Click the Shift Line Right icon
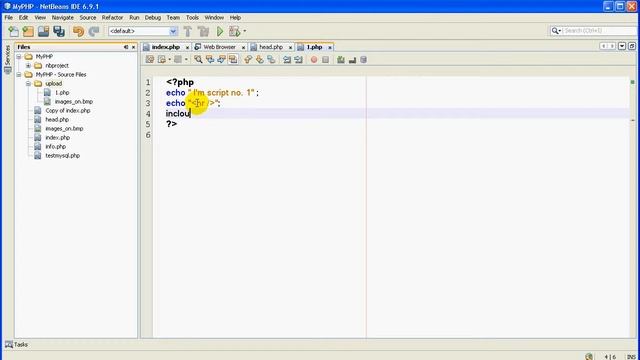The height and width of the screenshot is (360, 640). click(298, 60)
